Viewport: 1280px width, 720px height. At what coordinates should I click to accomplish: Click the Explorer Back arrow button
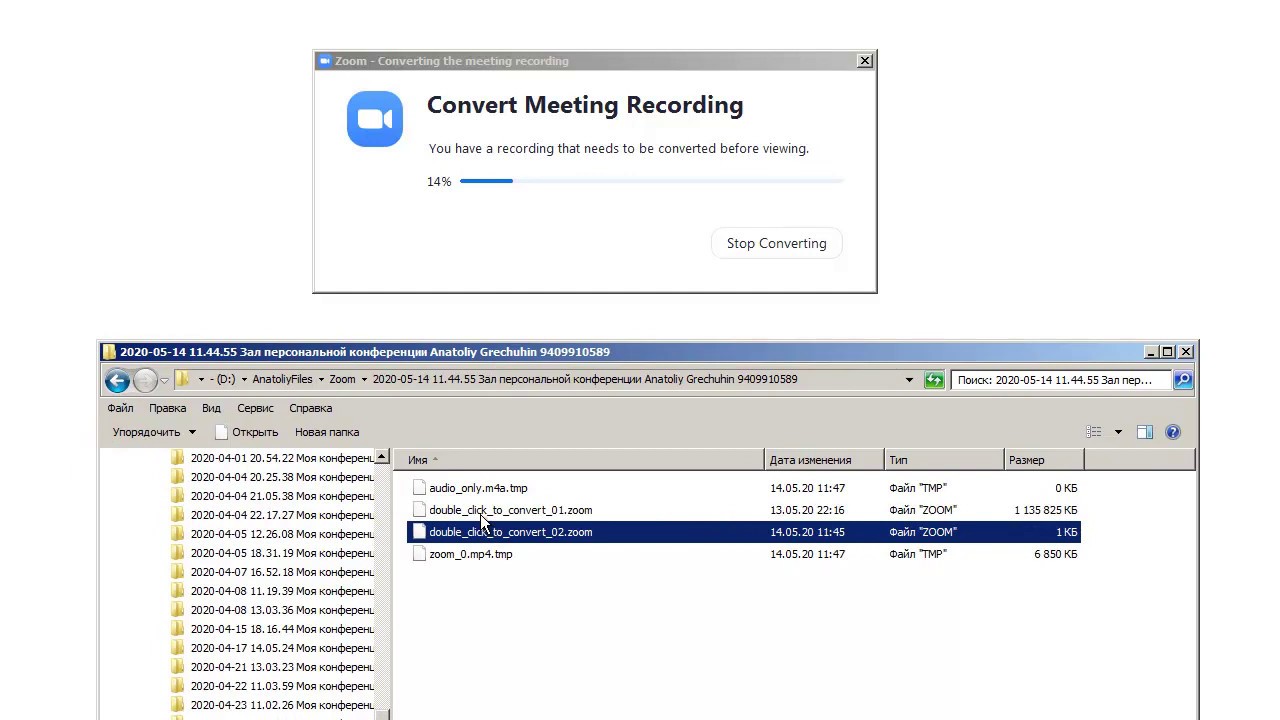pyautogui.click(x=117, y=380)
